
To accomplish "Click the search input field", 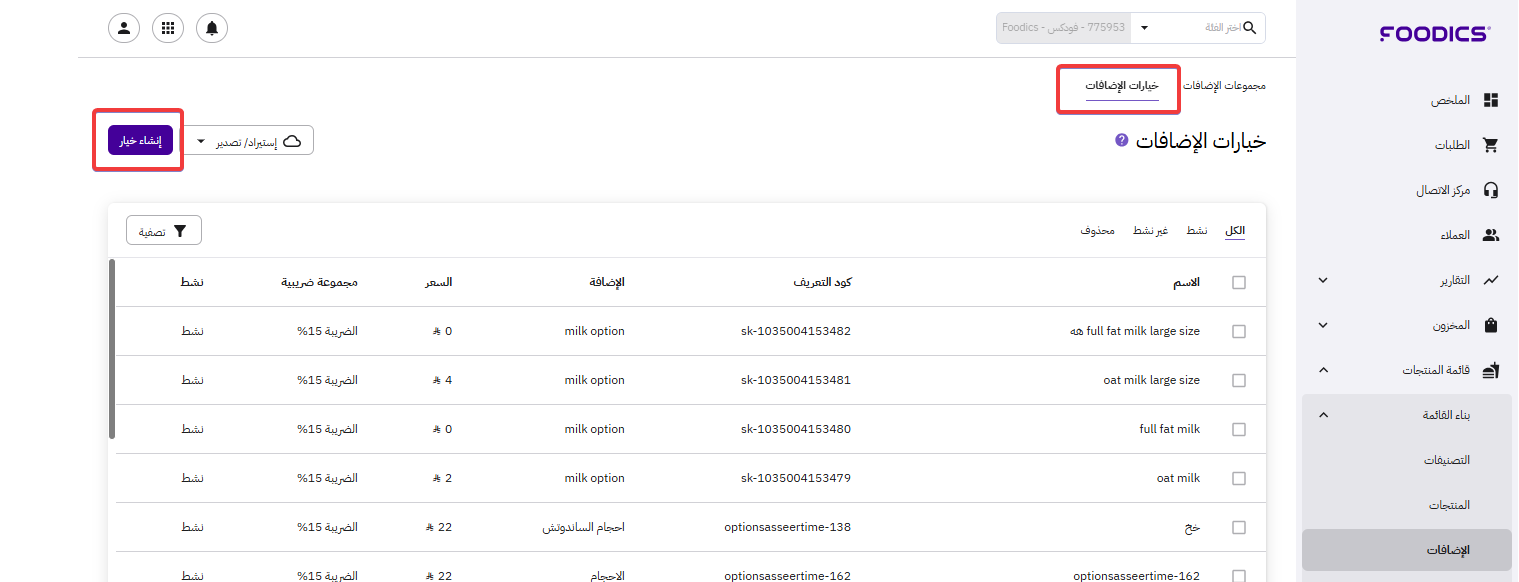I will click(1200, 28).
